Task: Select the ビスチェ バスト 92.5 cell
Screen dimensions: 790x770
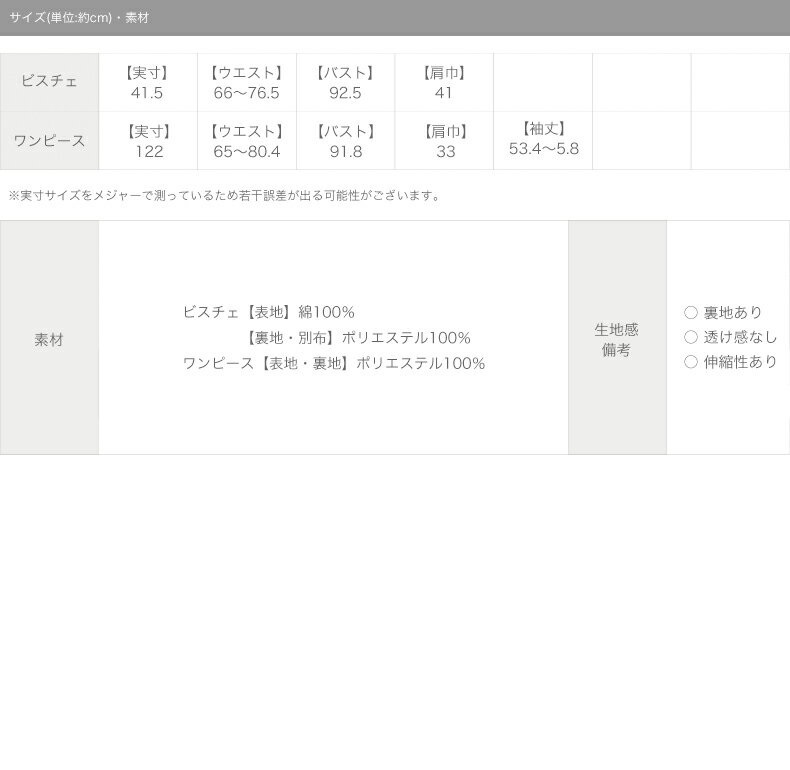Action: pyautogui.click(x=346, y=82)
